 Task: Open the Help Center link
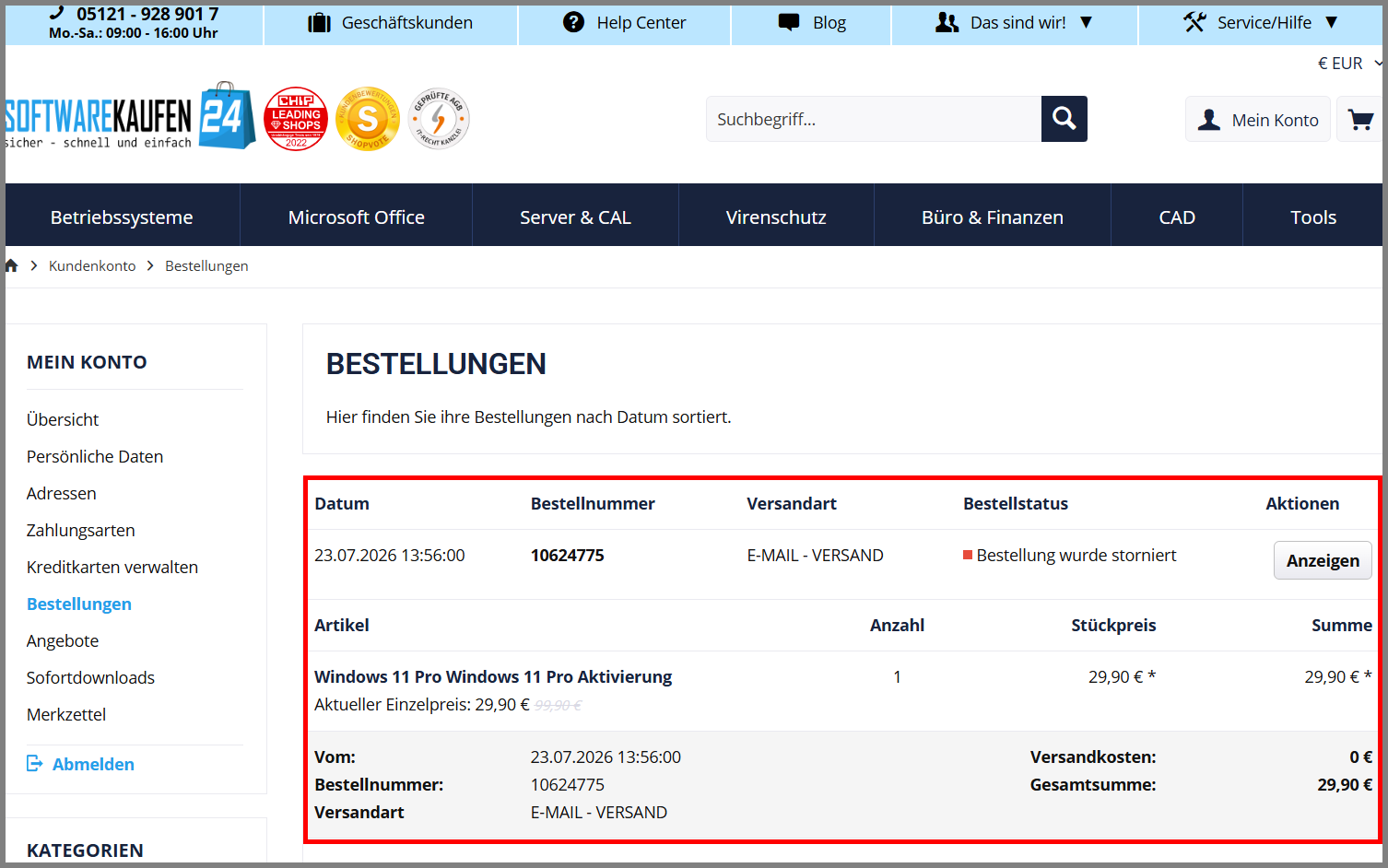pyautogui.click(x=641, y=23)
